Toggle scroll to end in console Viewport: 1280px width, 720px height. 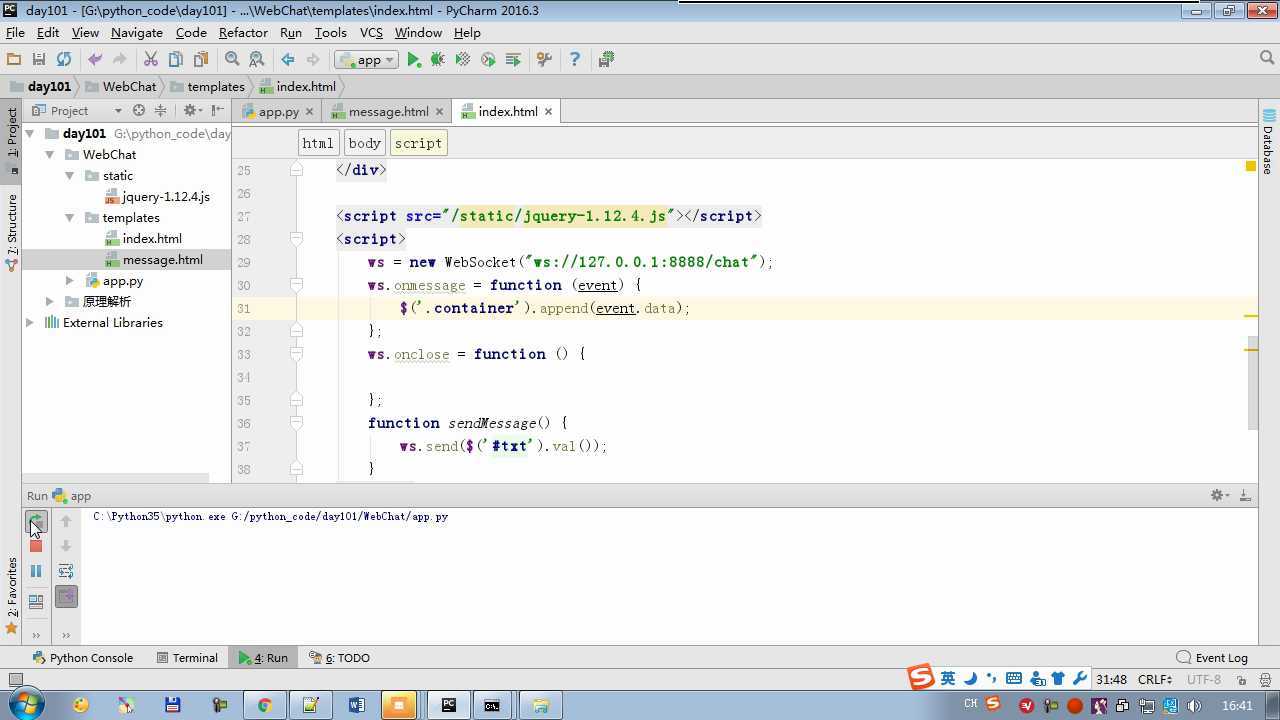click(x=66, y=596)
